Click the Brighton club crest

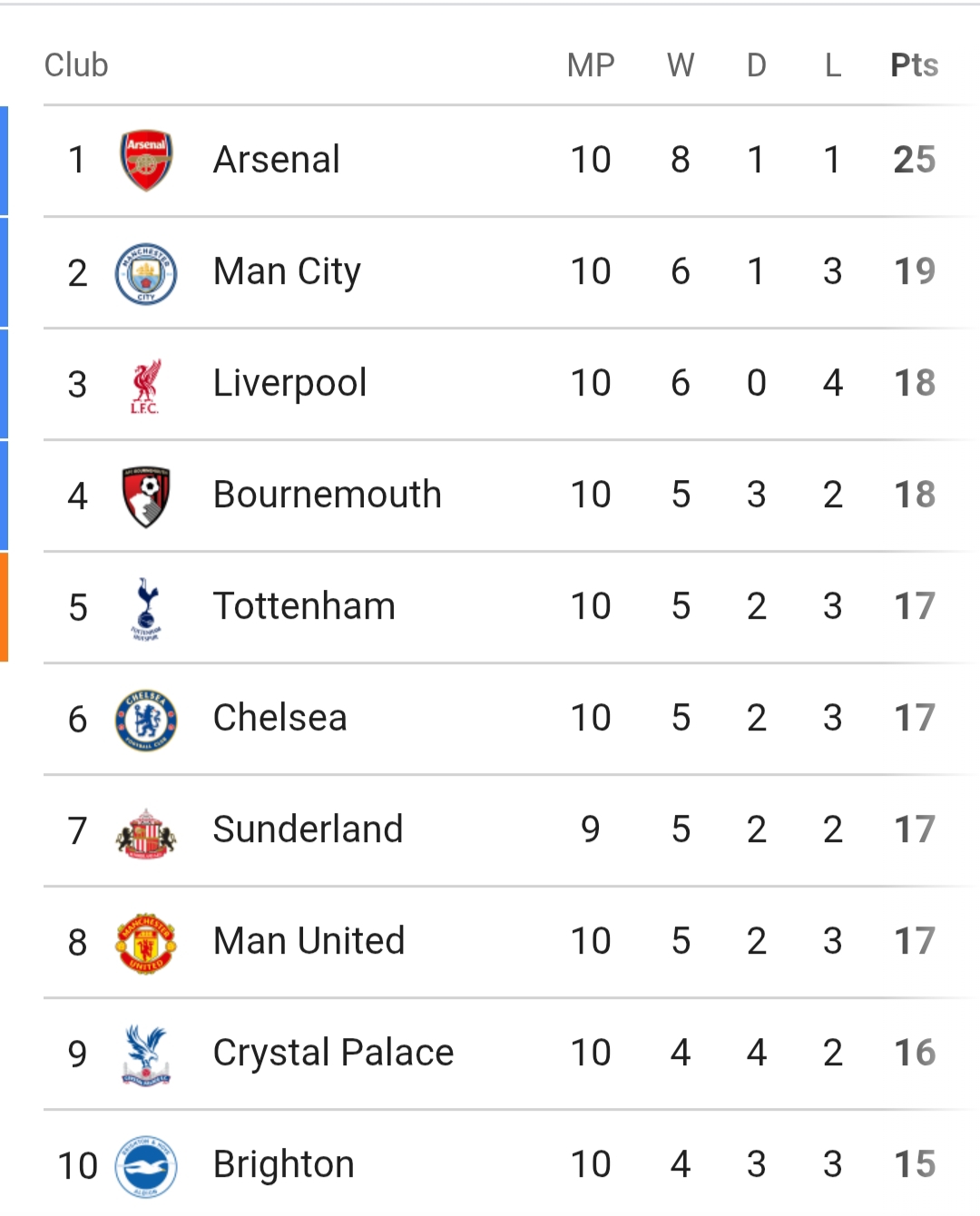pyautogui.click(x=146, y=1166)
